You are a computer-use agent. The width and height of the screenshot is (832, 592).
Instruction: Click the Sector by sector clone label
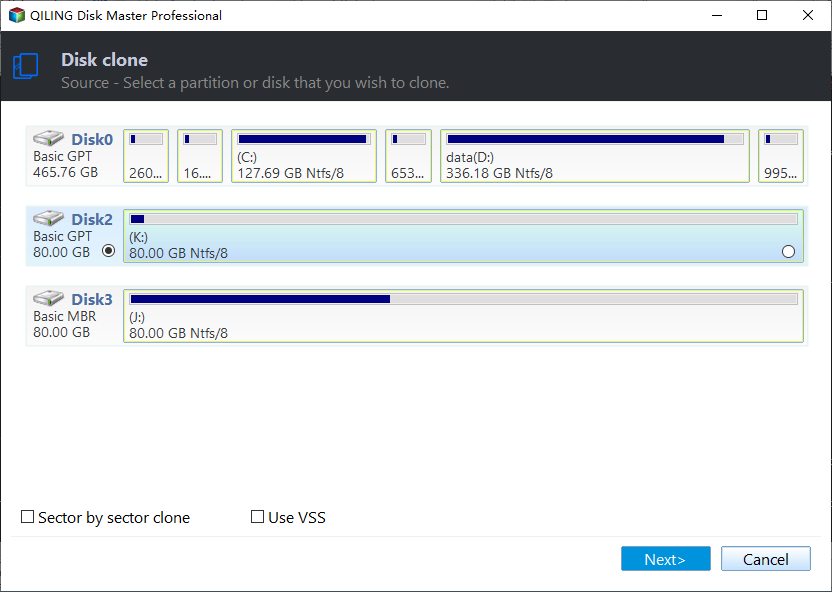(114, 518)
